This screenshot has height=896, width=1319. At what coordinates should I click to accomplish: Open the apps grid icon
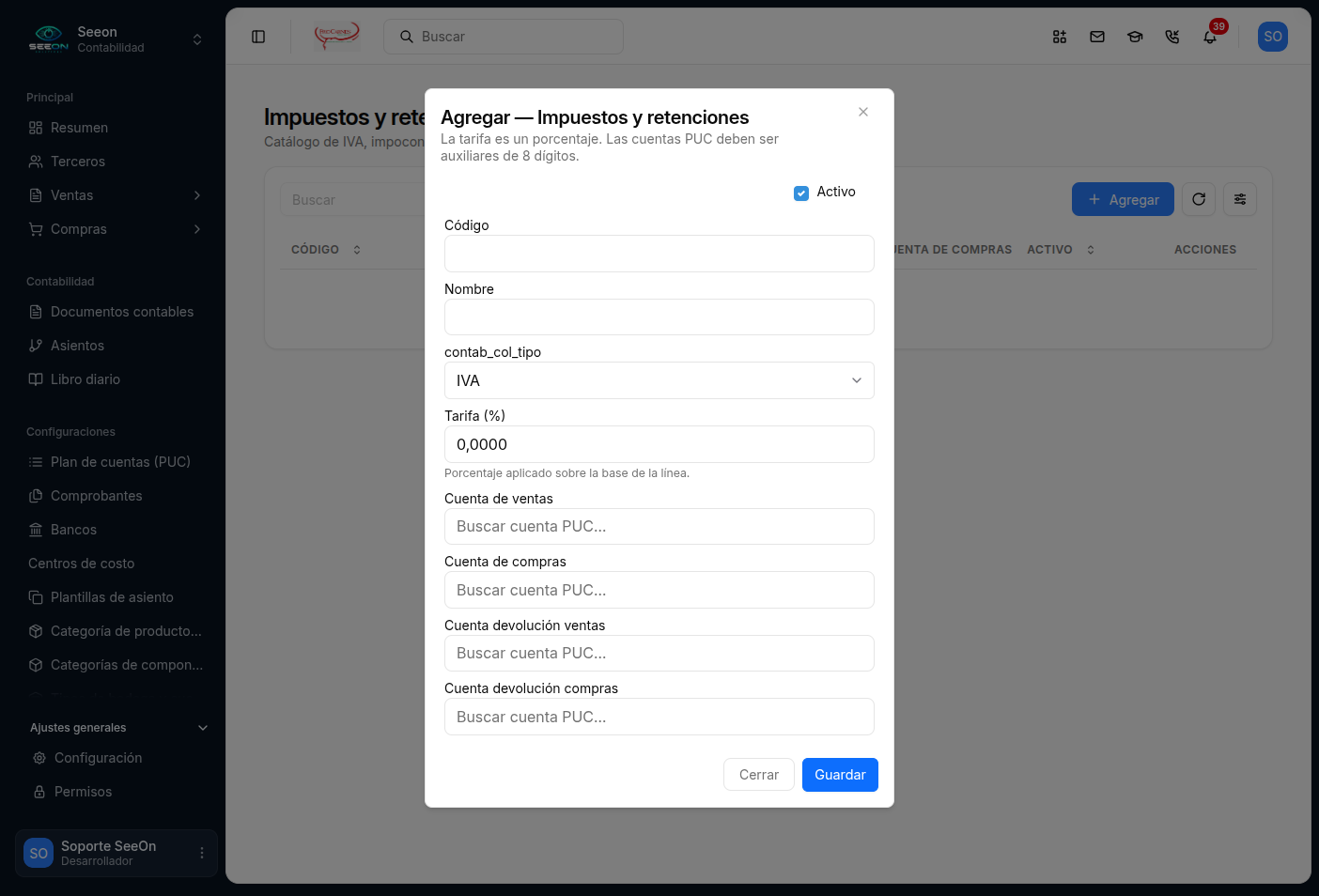point(1060,37)
